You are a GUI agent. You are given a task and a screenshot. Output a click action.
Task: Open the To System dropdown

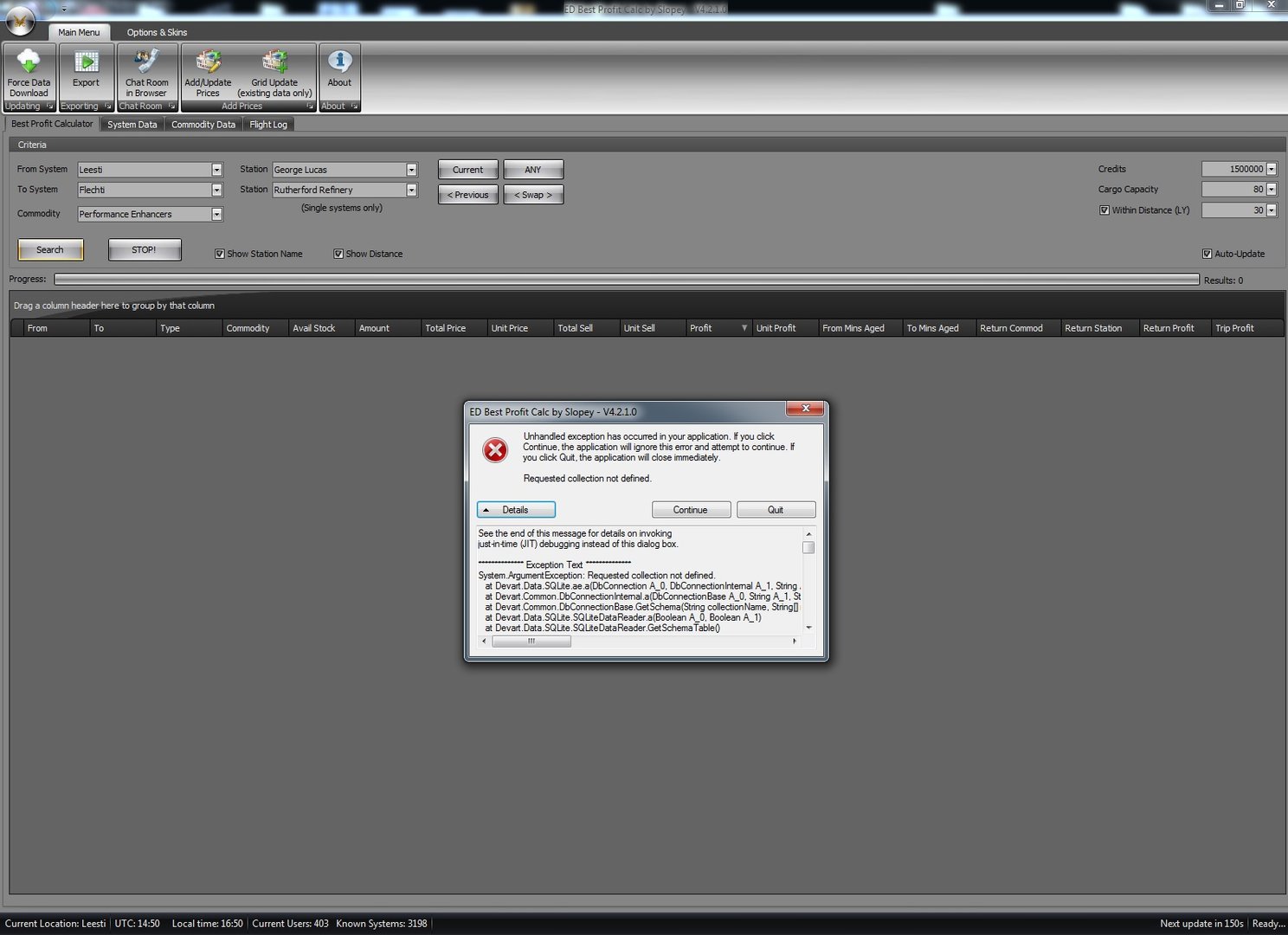[x=216, y=190]
